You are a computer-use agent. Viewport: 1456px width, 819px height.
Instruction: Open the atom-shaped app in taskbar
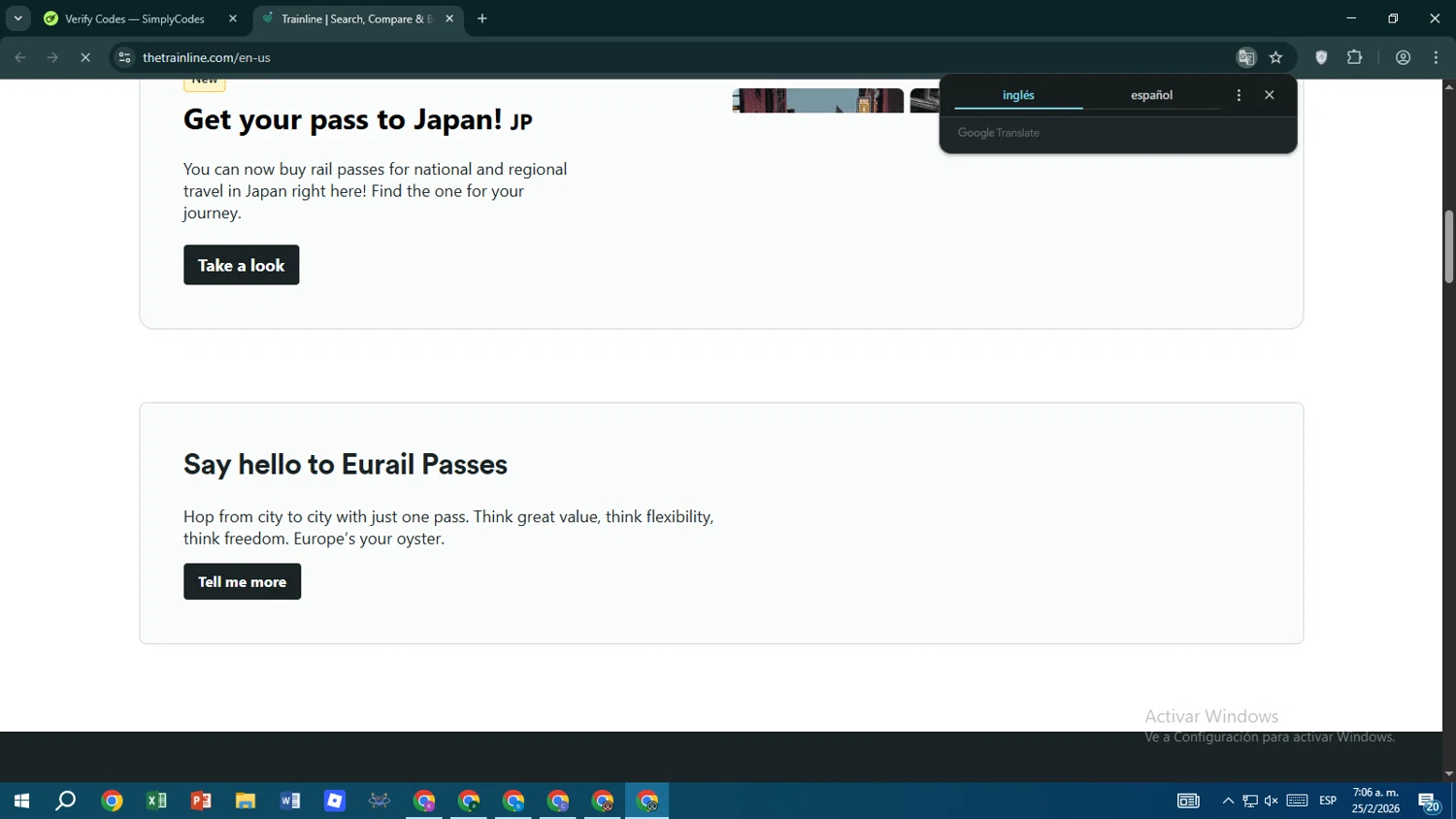tap(380, 801)
